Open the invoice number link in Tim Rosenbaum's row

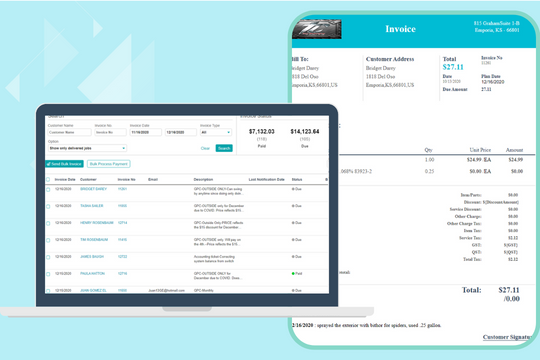point(122,240)
